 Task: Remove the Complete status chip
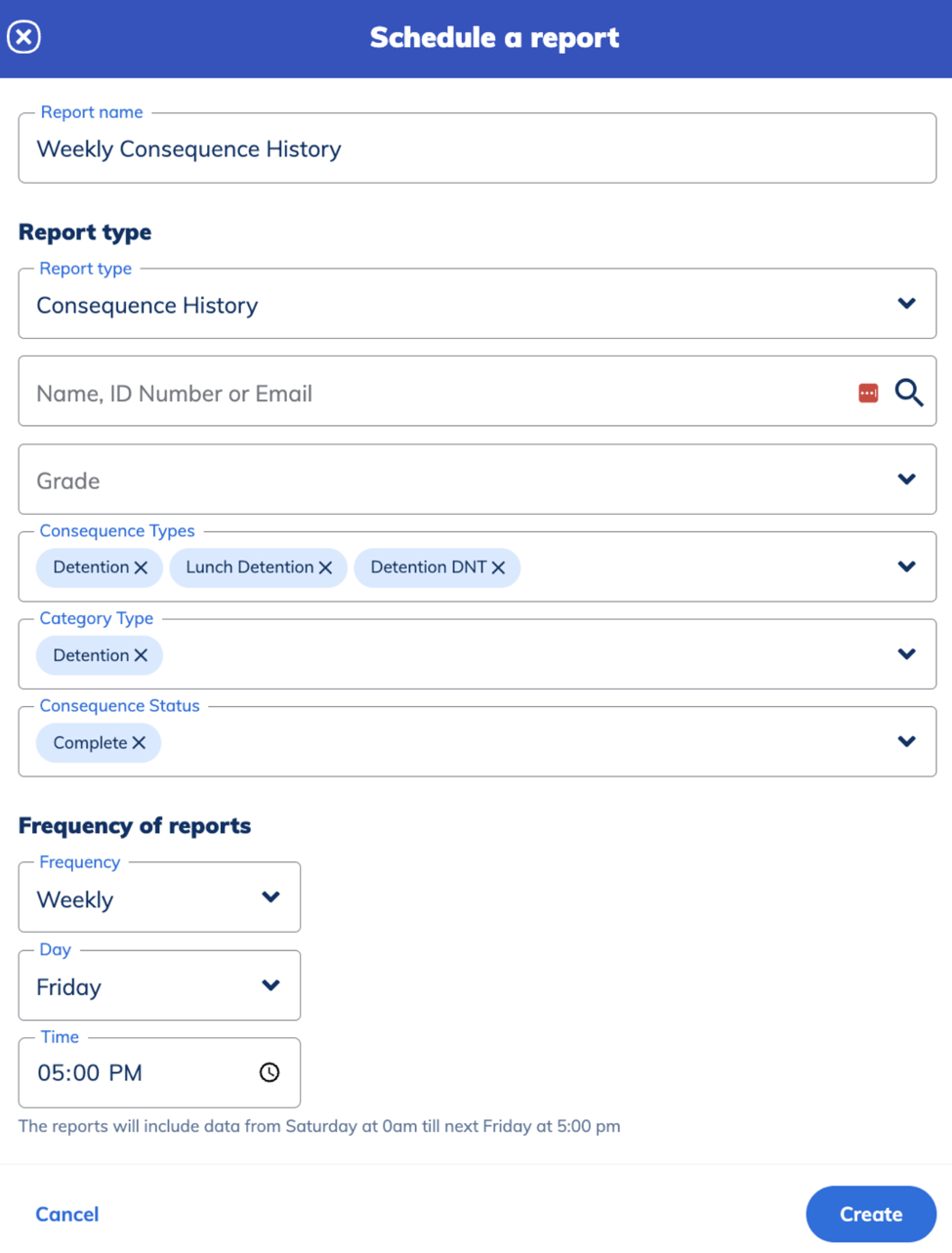(139, 743)
